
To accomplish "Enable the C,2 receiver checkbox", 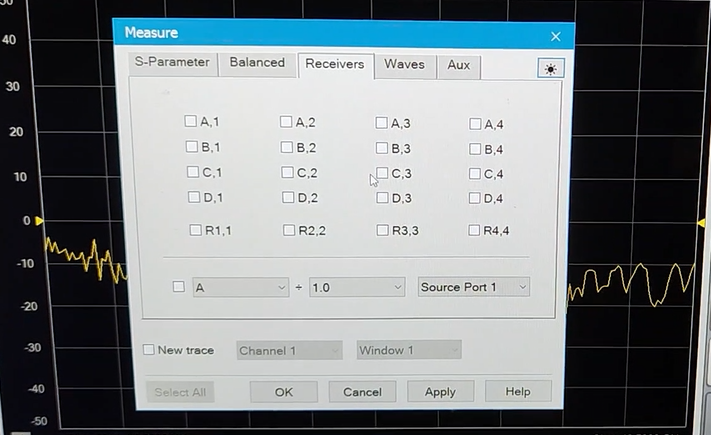I will coord(287,172).
